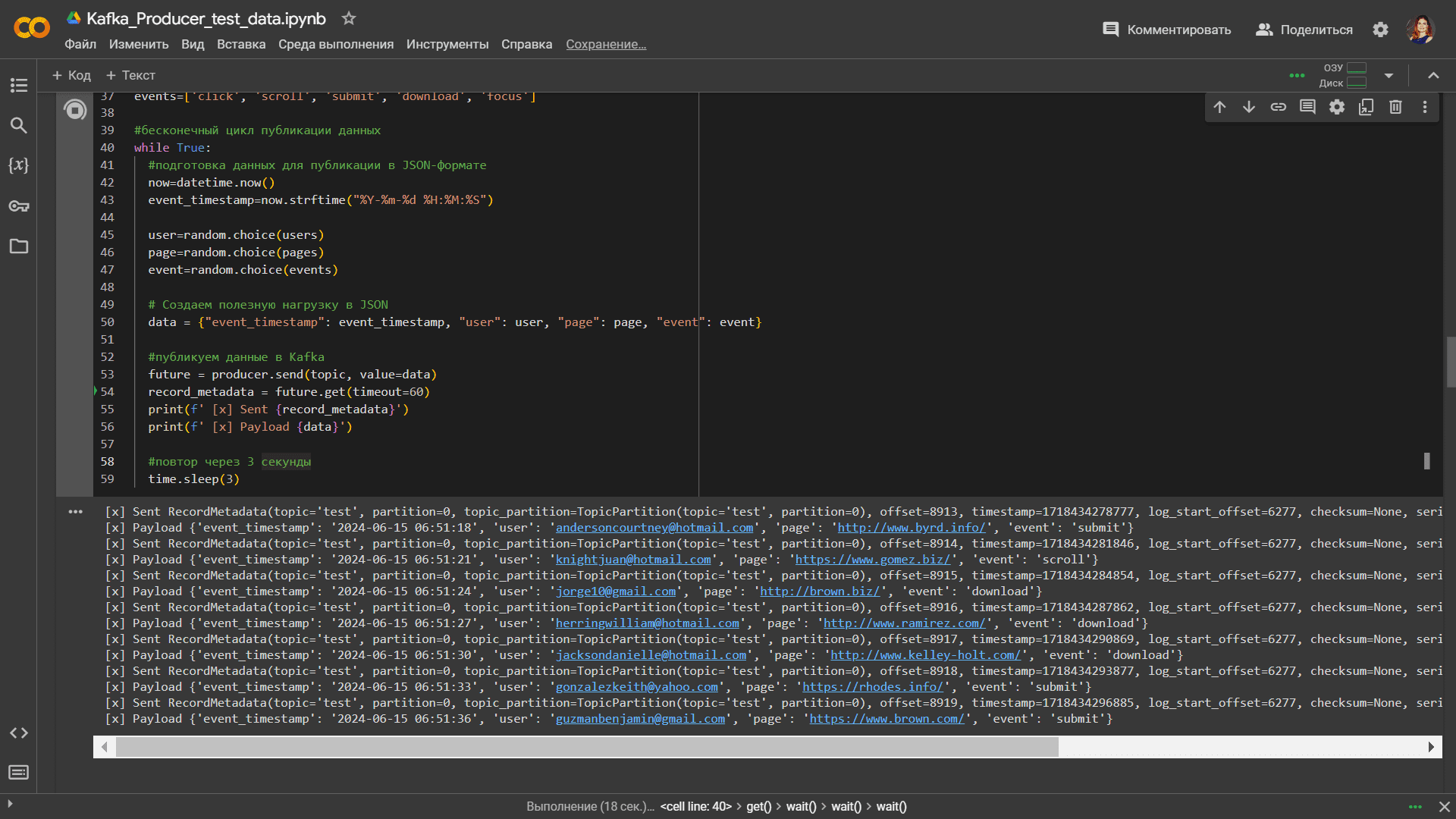Move the cell up
The image size is (1456, 819).
coord(1219,107)
